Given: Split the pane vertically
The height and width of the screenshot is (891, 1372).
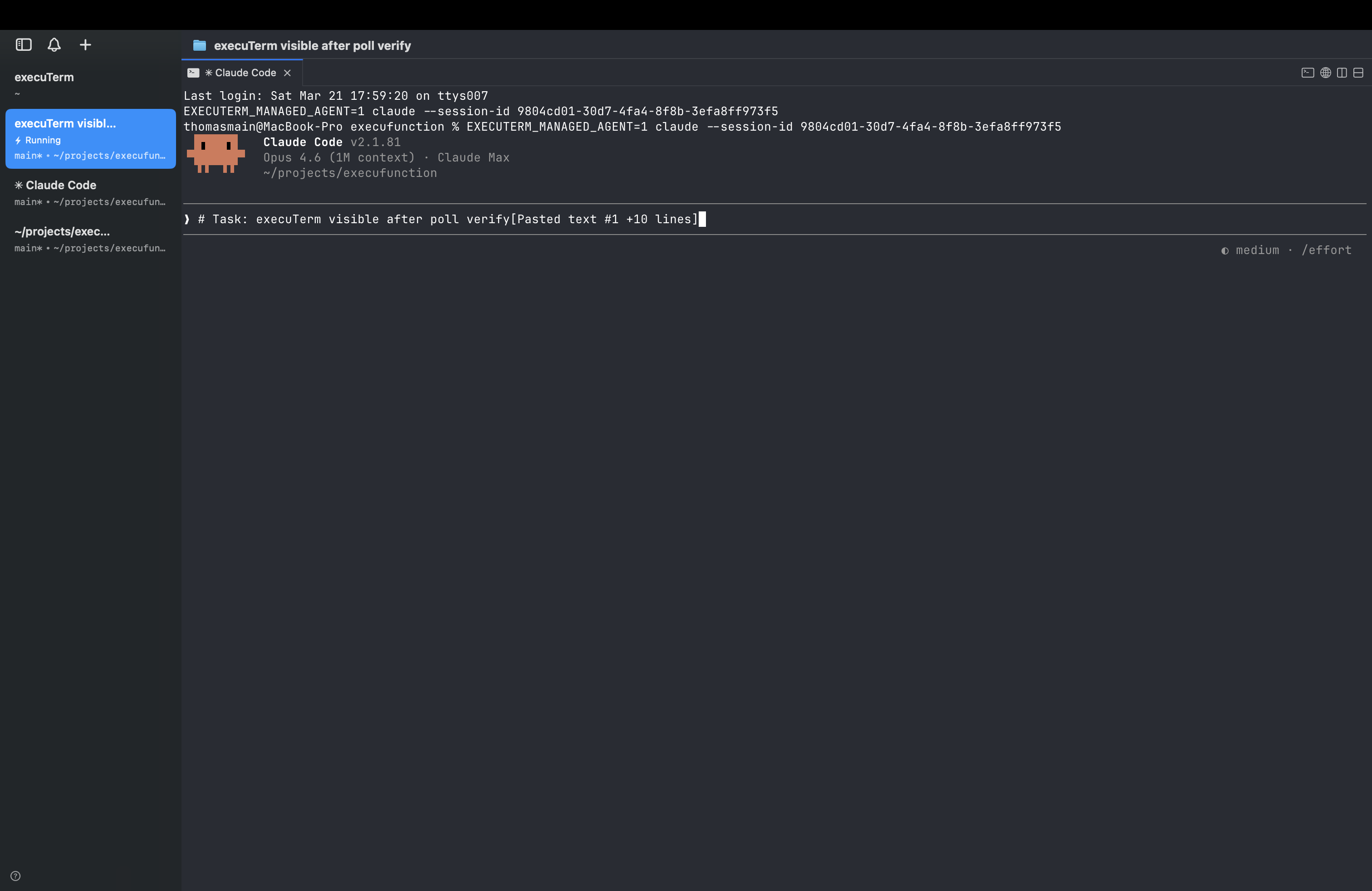Looking at the screenshot, I should [x=1342, y=73].
